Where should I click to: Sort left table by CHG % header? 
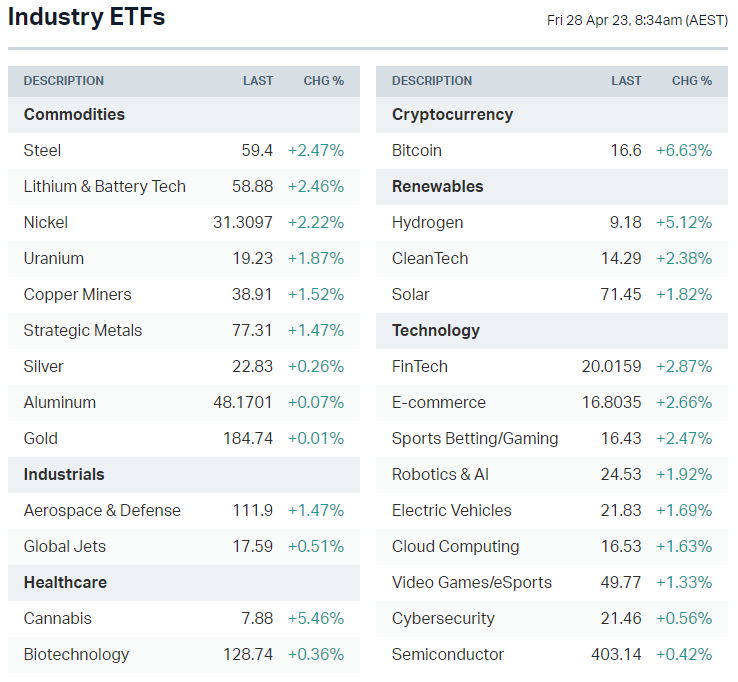[x=323, y=81]
